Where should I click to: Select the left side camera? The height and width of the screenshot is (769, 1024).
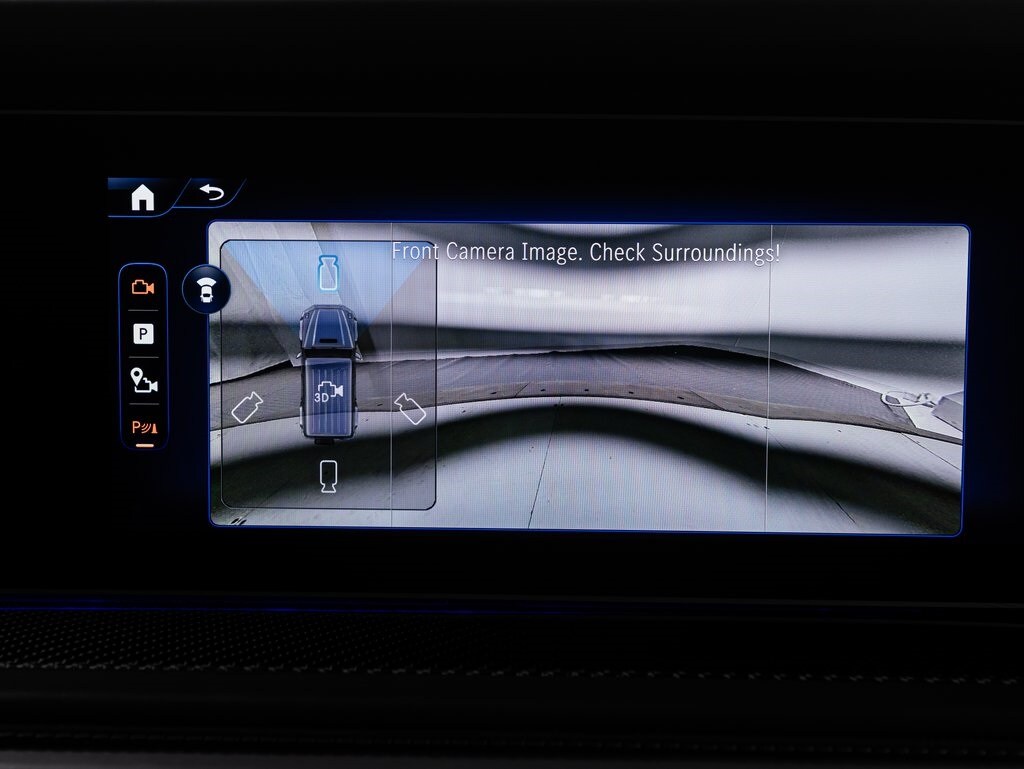[x=248, y=407]
